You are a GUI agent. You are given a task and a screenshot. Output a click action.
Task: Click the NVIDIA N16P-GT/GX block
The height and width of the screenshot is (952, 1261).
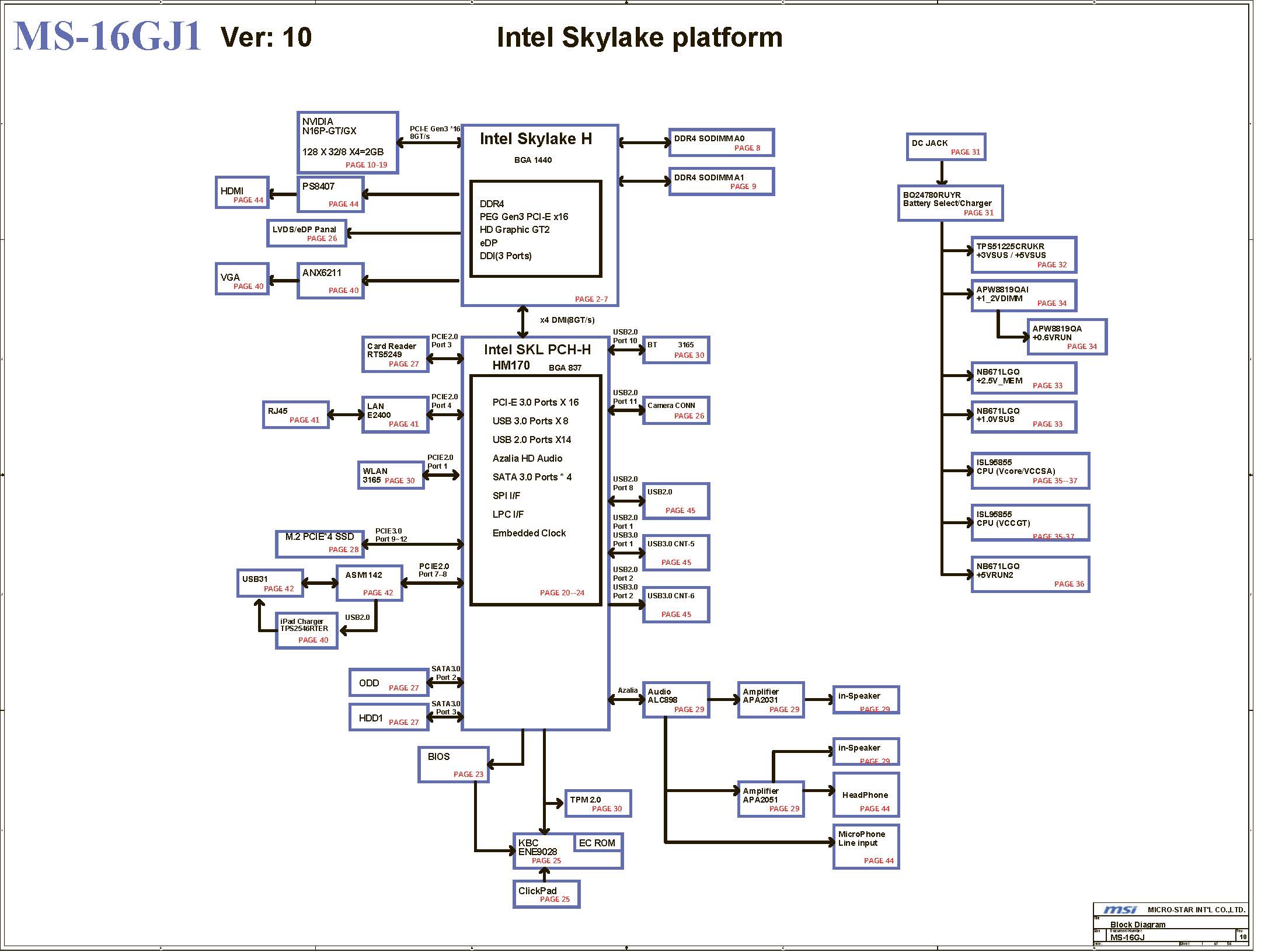coord(347,142)
